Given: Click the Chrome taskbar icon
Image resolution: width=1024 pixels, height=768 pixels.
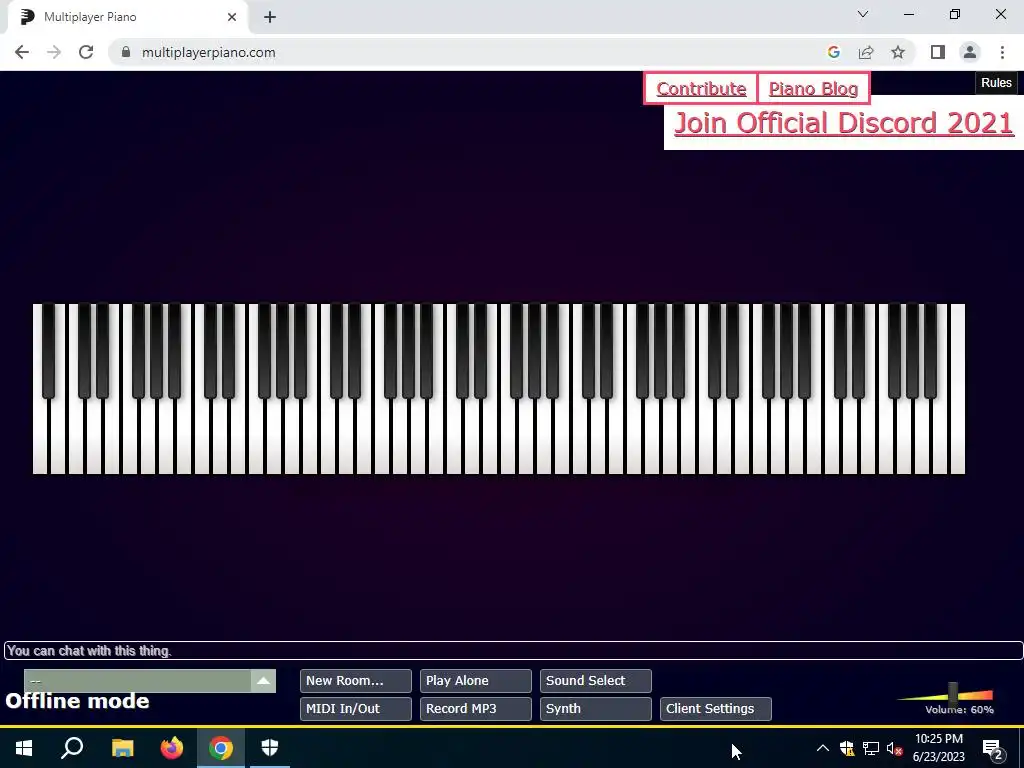Looking at the screenshot, I should pos(221,748).
